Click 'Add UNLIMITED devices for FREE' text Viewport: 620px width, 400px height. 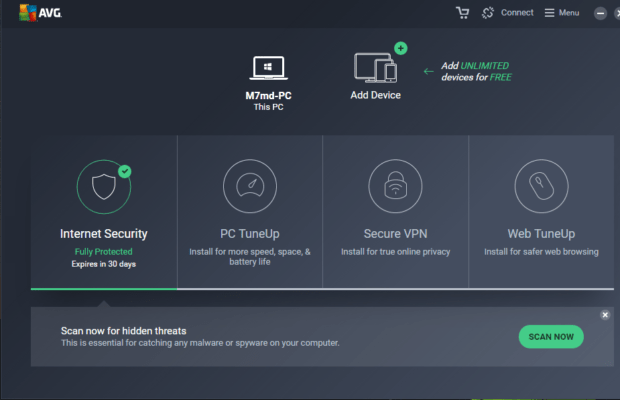pos(476,72)
